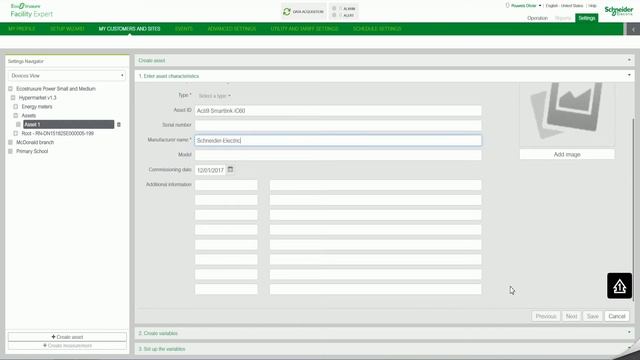Collapse step 1 Enter asset characteristics
Viewport: 640px width, 360px height.
click(629, 76)
